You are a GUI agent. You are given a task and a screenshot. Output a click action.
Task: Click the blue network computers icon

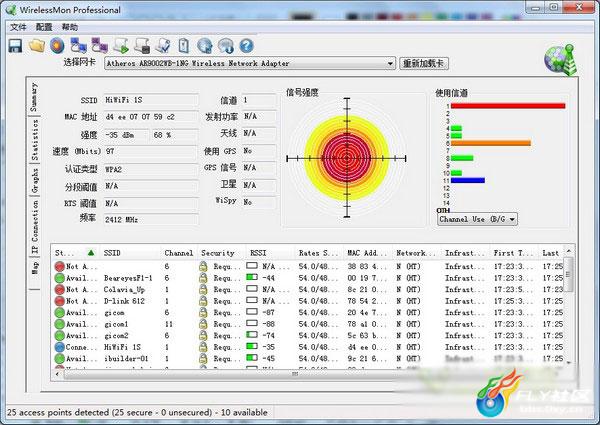point(78,46)
